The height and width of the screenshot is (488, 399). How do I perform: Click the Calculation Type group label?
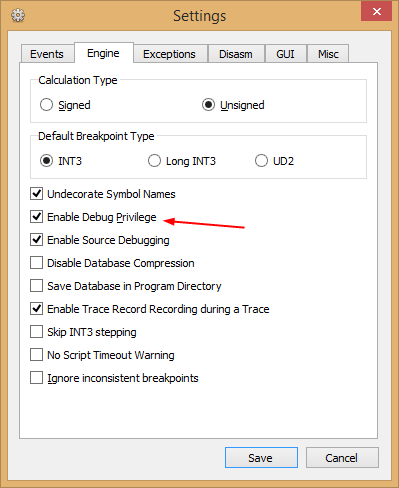point(78,80)
